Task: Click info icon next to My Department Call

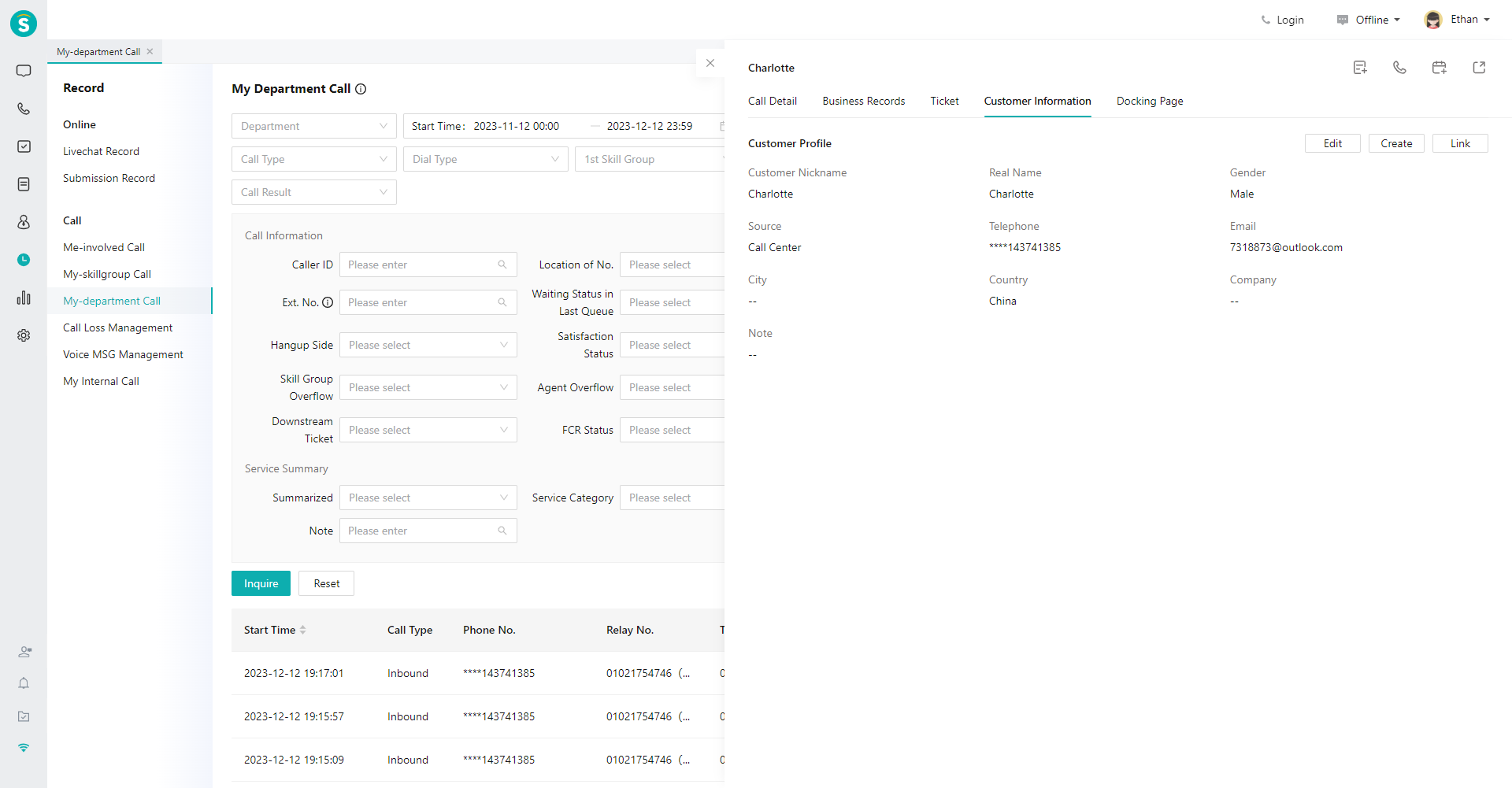Action: [x=361, y=89]
